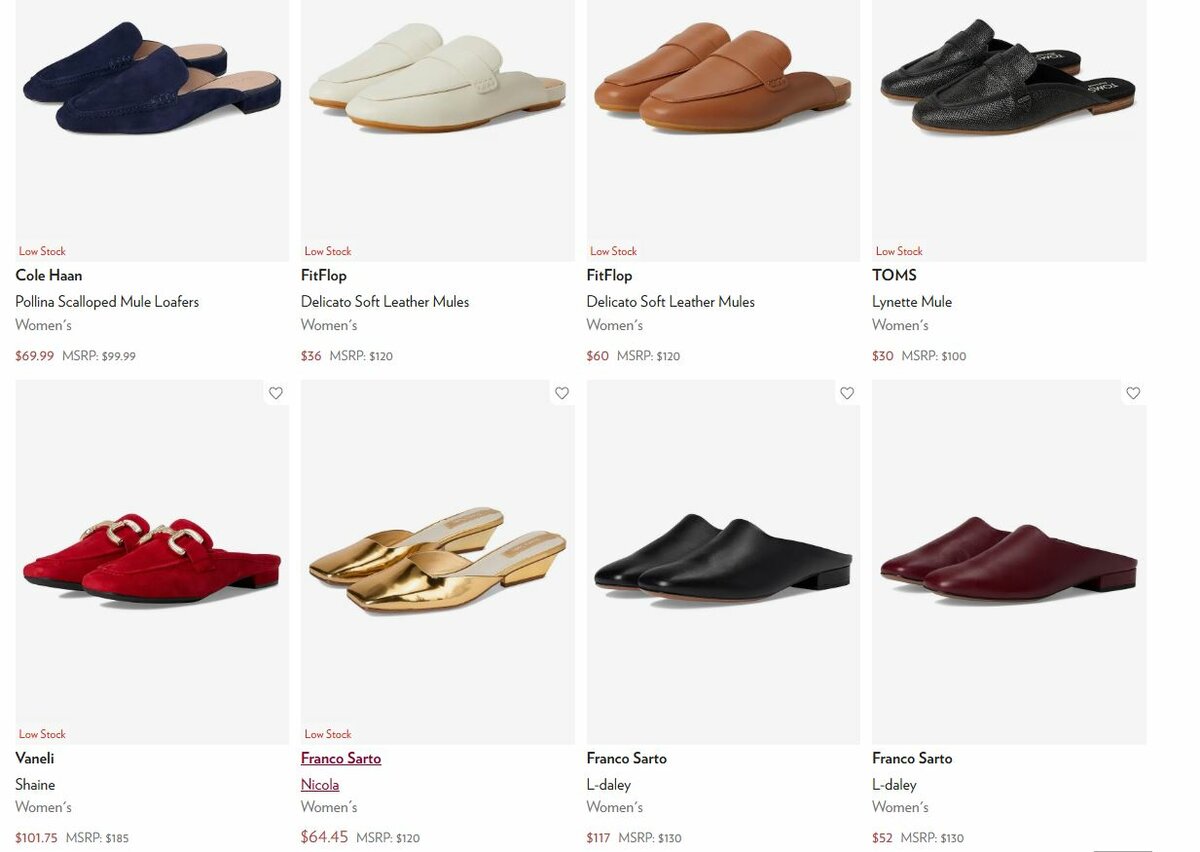Open the TOMS Lynette Mule title

[912, 302]
